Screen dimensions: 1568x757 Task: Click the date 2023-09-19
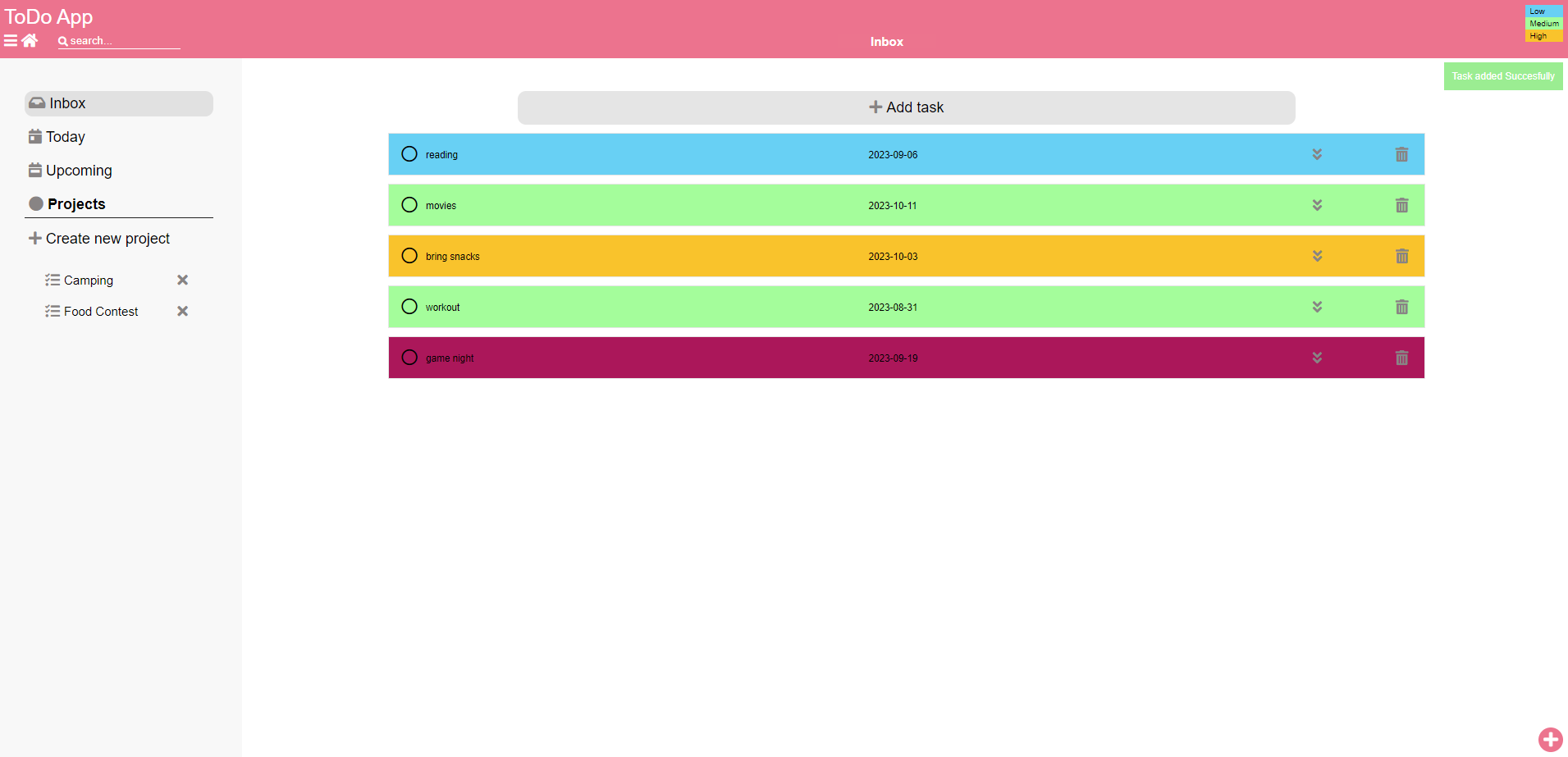(893, 358)
